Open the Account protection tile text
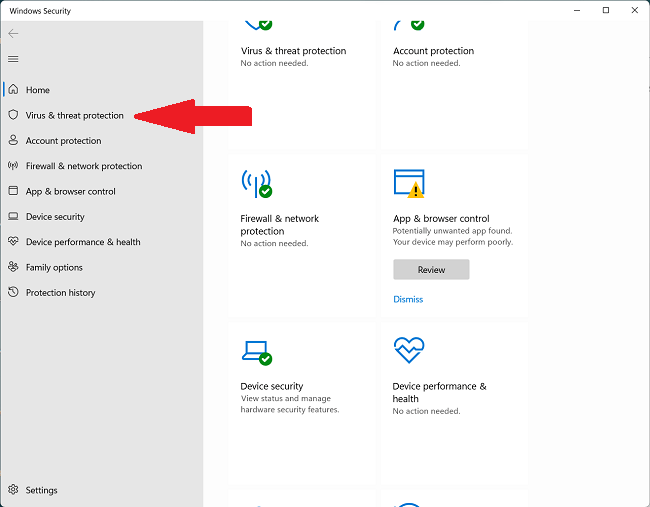Image resolution: width=650 pixels, height=507 pixels. (433, 51)
